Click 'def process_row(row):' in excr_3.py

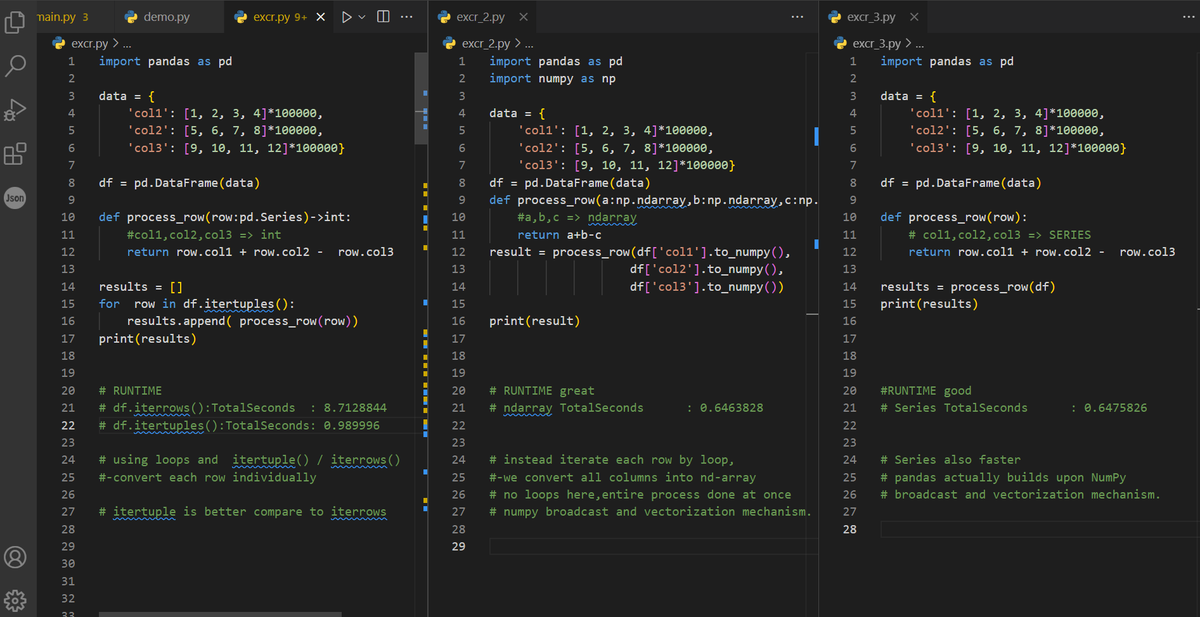(x=954, y=217)
